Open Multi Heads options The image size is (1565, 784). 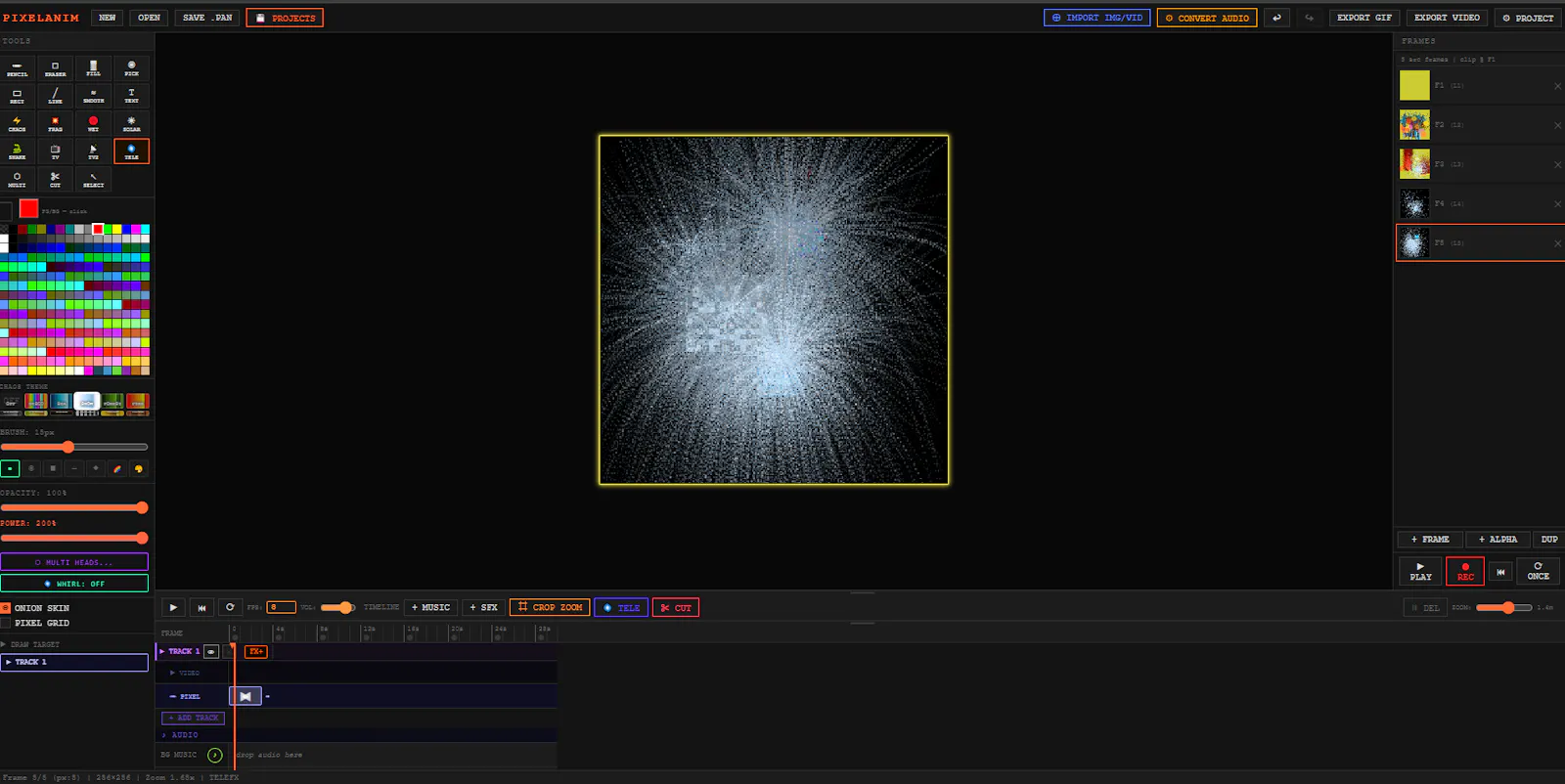tap(74, 562)
